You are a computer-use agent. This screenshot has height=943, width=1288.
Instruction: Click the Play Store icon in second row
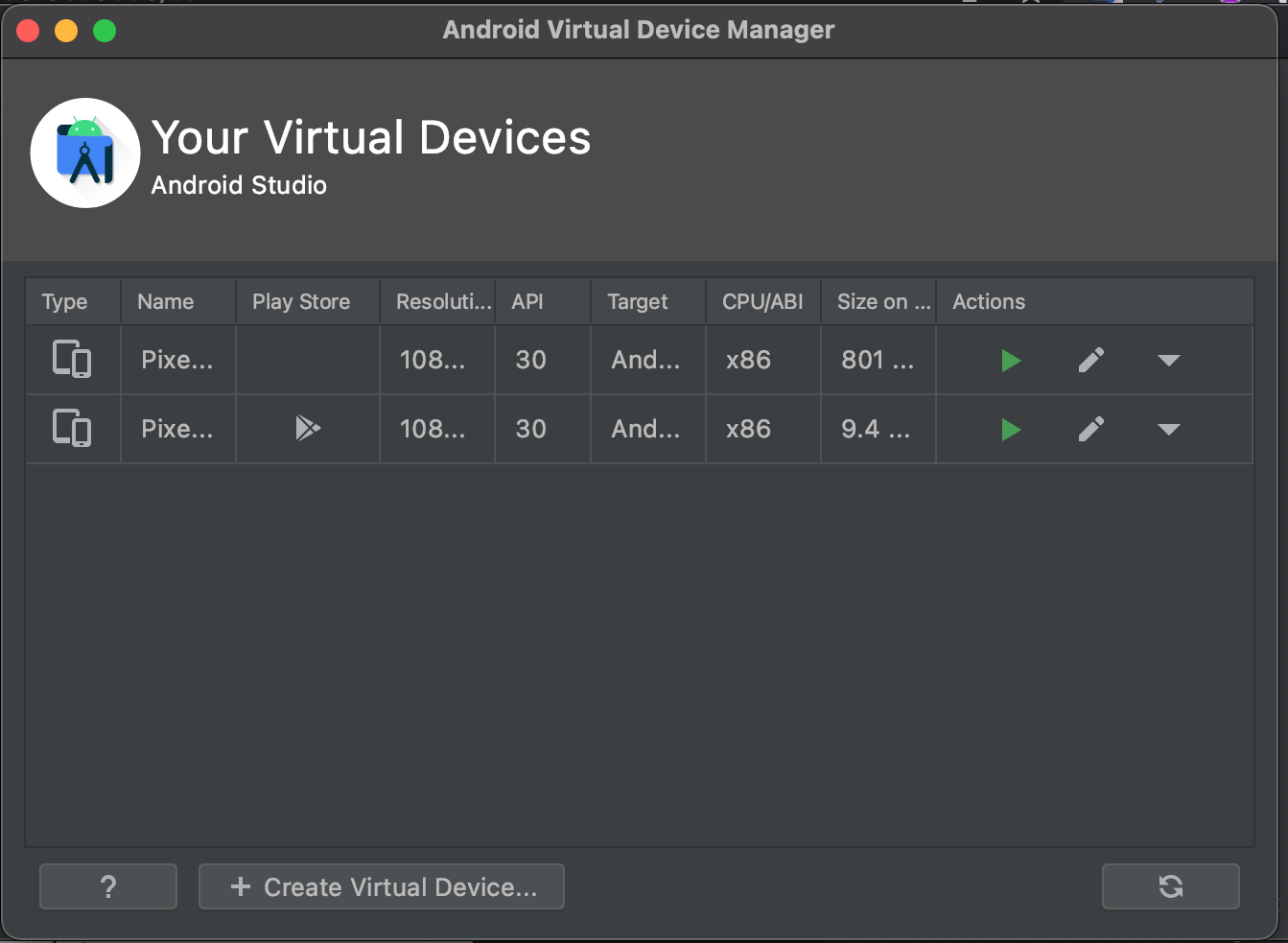[x=307, y=428]
